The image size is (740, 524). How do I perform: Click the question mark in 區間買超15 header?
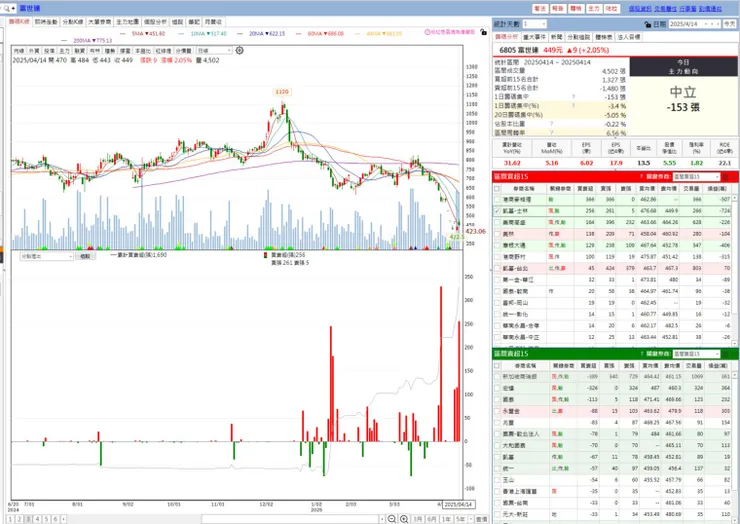point(641,177)
